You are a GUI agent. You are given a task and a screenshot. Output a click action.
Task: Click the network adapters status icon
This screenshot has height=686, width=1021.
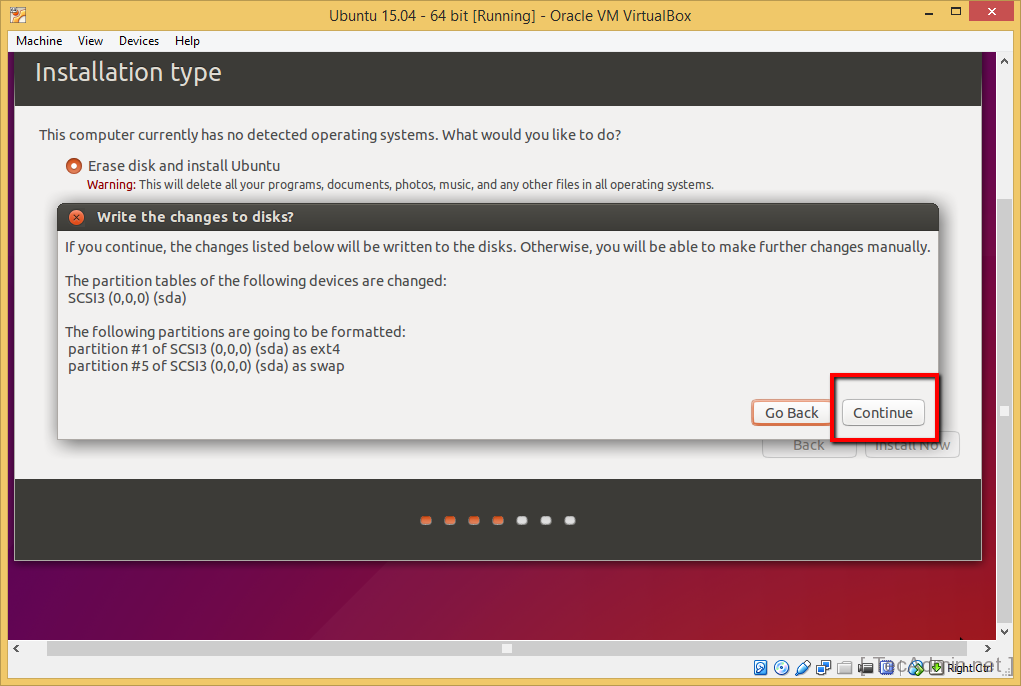tap(823, 668)
